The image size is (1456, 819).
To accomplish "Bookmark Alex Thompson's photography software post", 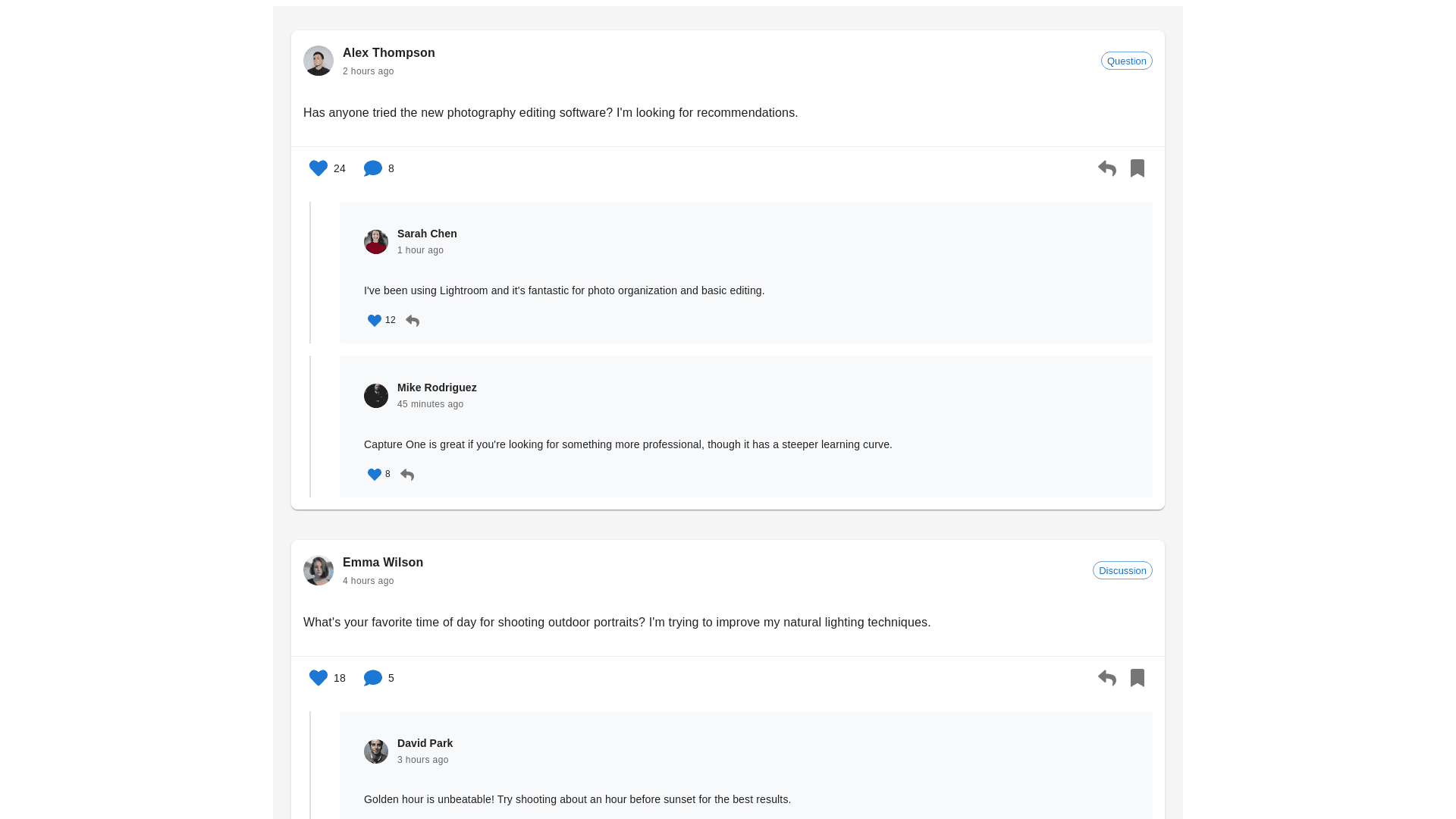I will click(1137, 168).
